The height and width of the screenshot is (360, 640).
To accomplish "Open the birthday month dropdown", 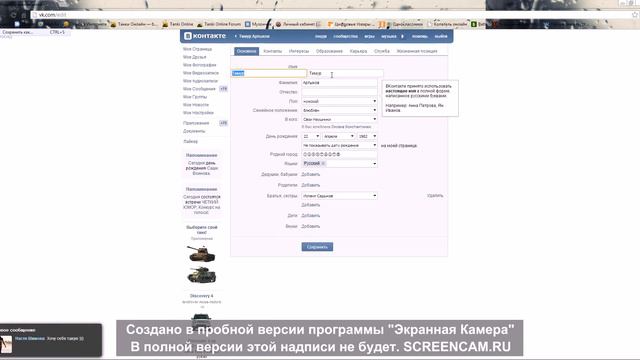I will (x=338, y=136).
